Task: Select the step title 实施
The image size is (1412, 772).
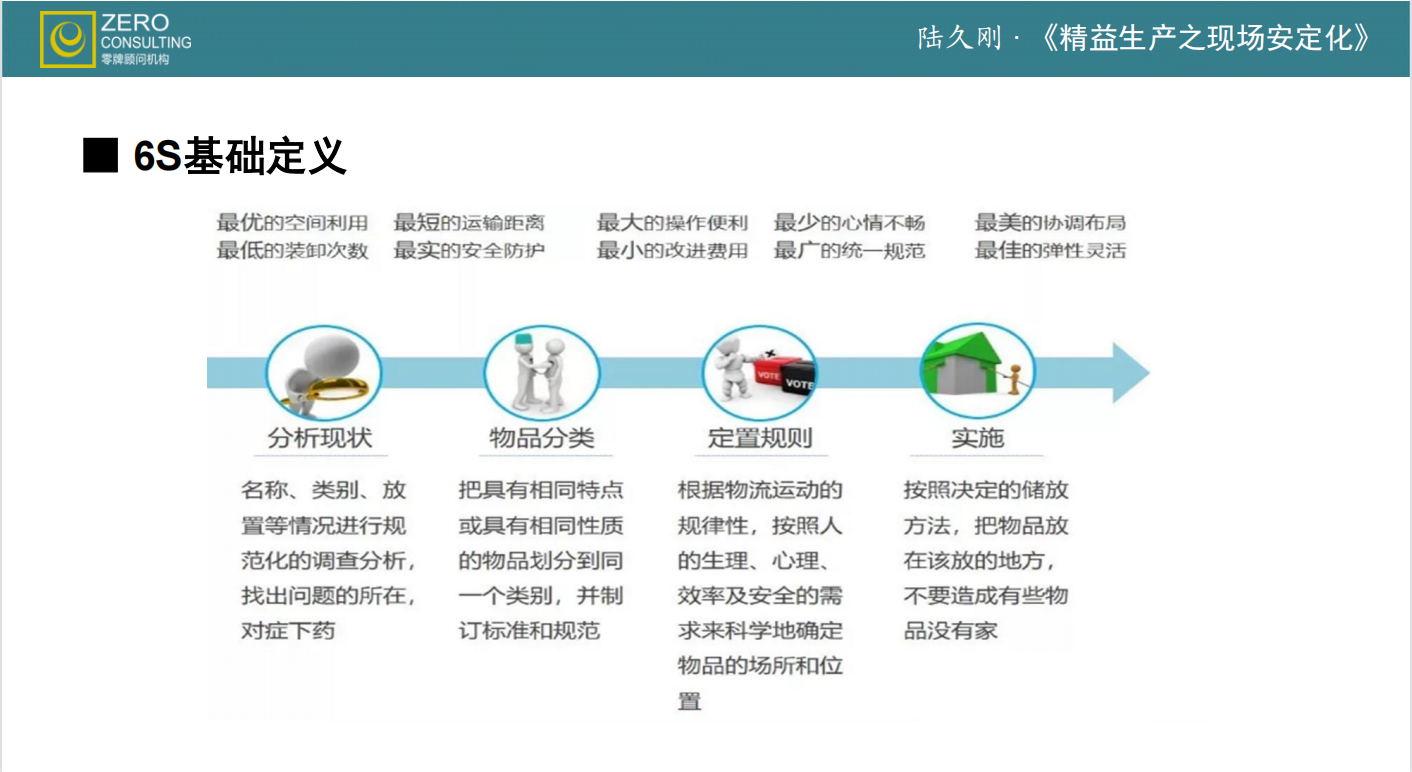Action: tap(977, 438)
